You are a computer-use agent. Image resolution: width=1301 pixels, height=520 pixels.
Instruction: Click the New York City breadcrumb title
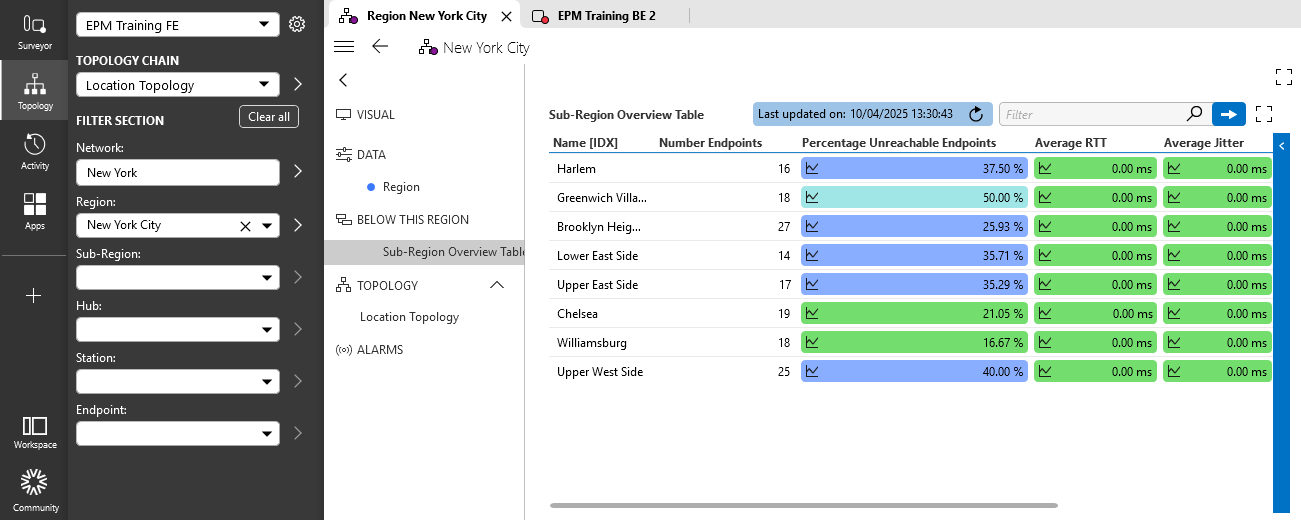click(486, 47)
